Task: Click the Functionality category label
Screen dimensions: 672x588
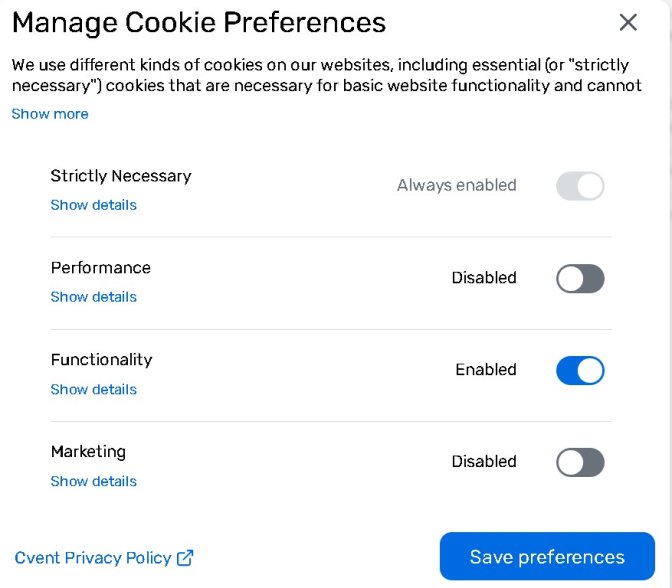Action: point(102,360)
